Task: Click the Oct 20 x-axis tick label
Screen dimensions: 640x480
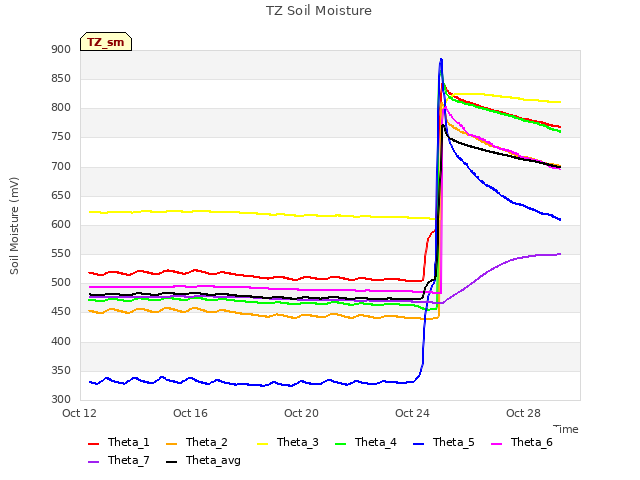Action: click(x=301, y=413)
